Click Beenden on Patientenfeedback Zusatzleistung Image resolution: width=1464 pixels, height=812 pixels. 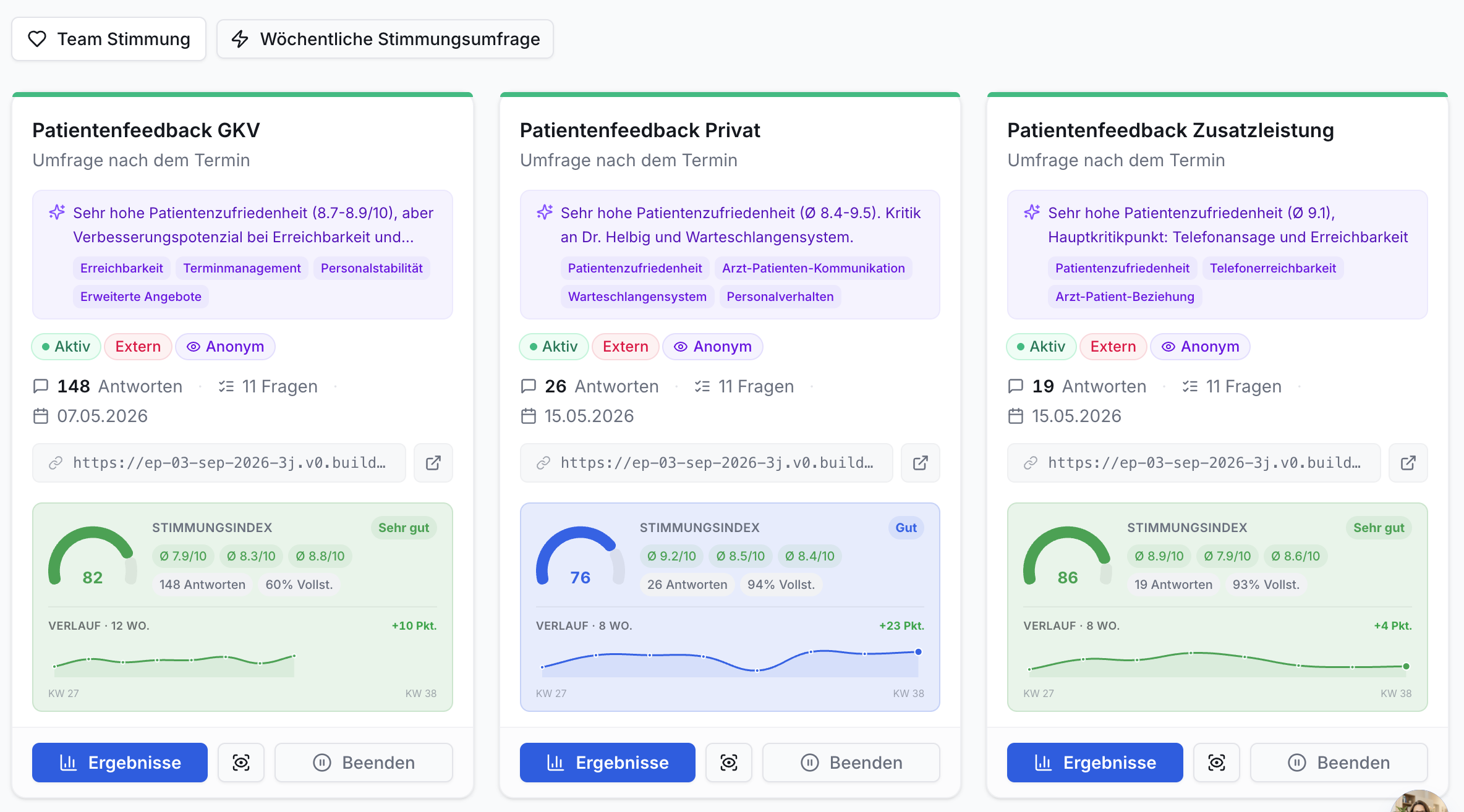[1339, 763]
